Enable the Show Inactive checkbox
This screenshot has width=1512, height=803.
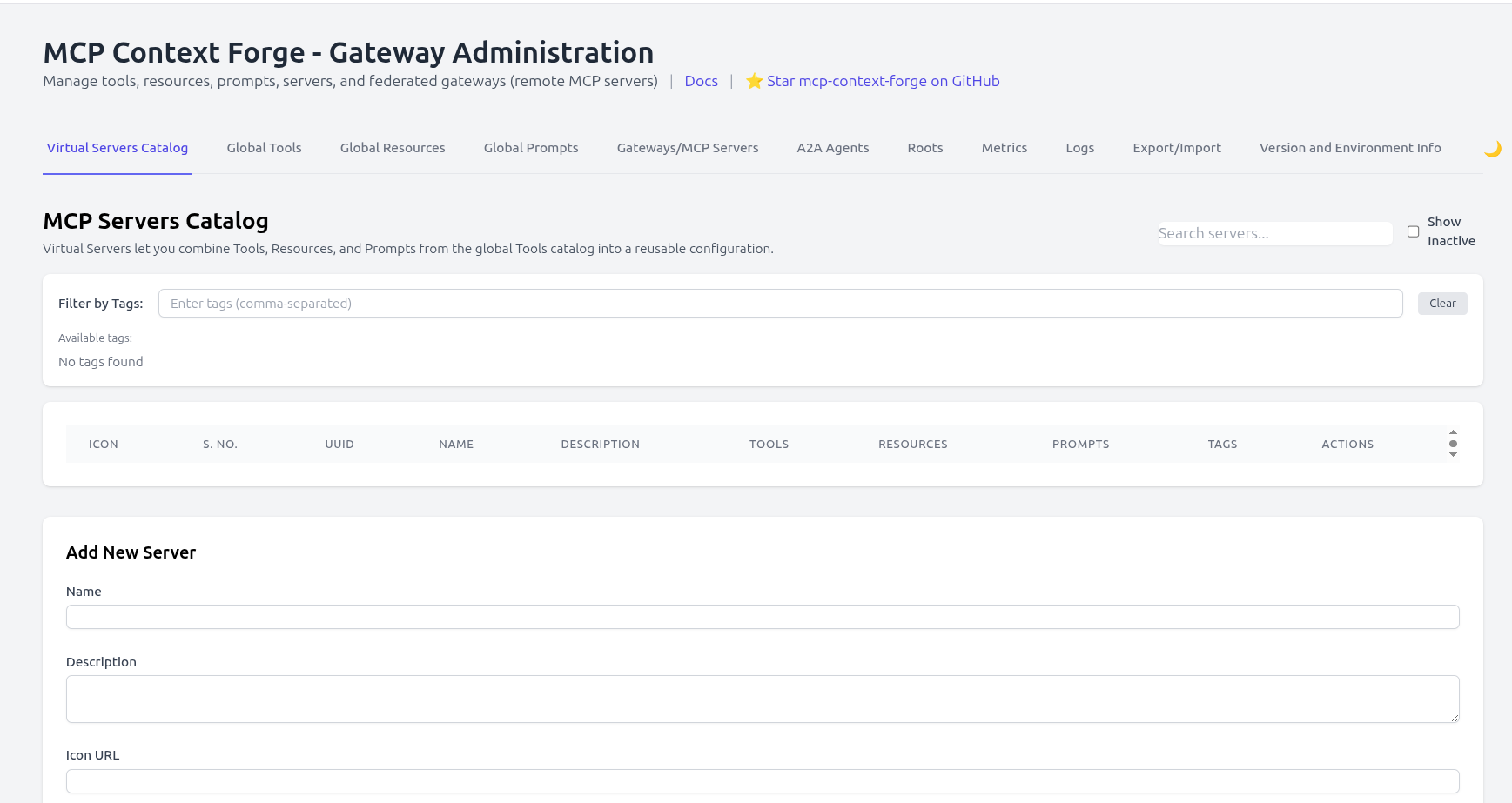click(1413, 231)
